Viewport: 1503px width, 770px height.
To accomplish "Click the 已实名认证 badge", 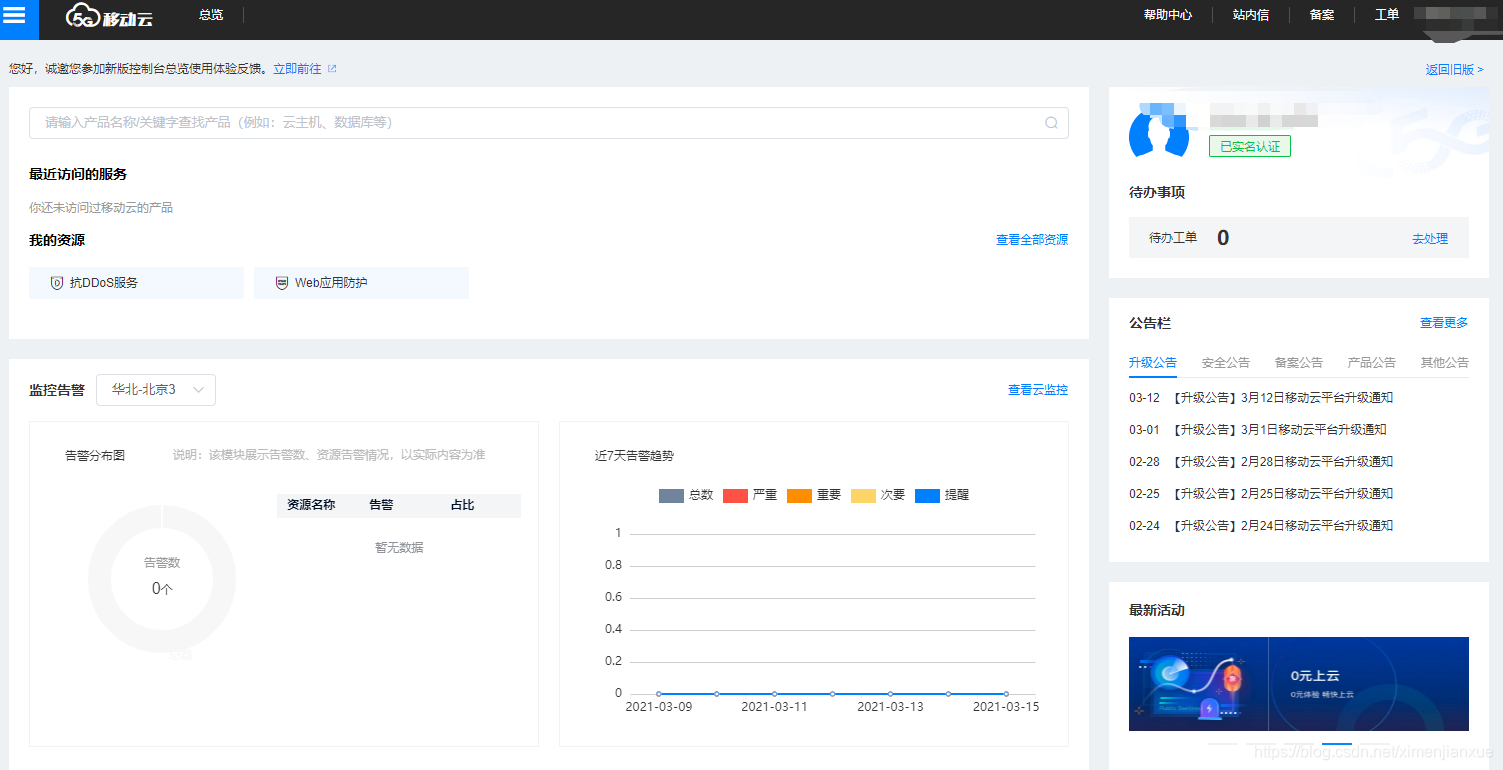I will coord(1250,146).
